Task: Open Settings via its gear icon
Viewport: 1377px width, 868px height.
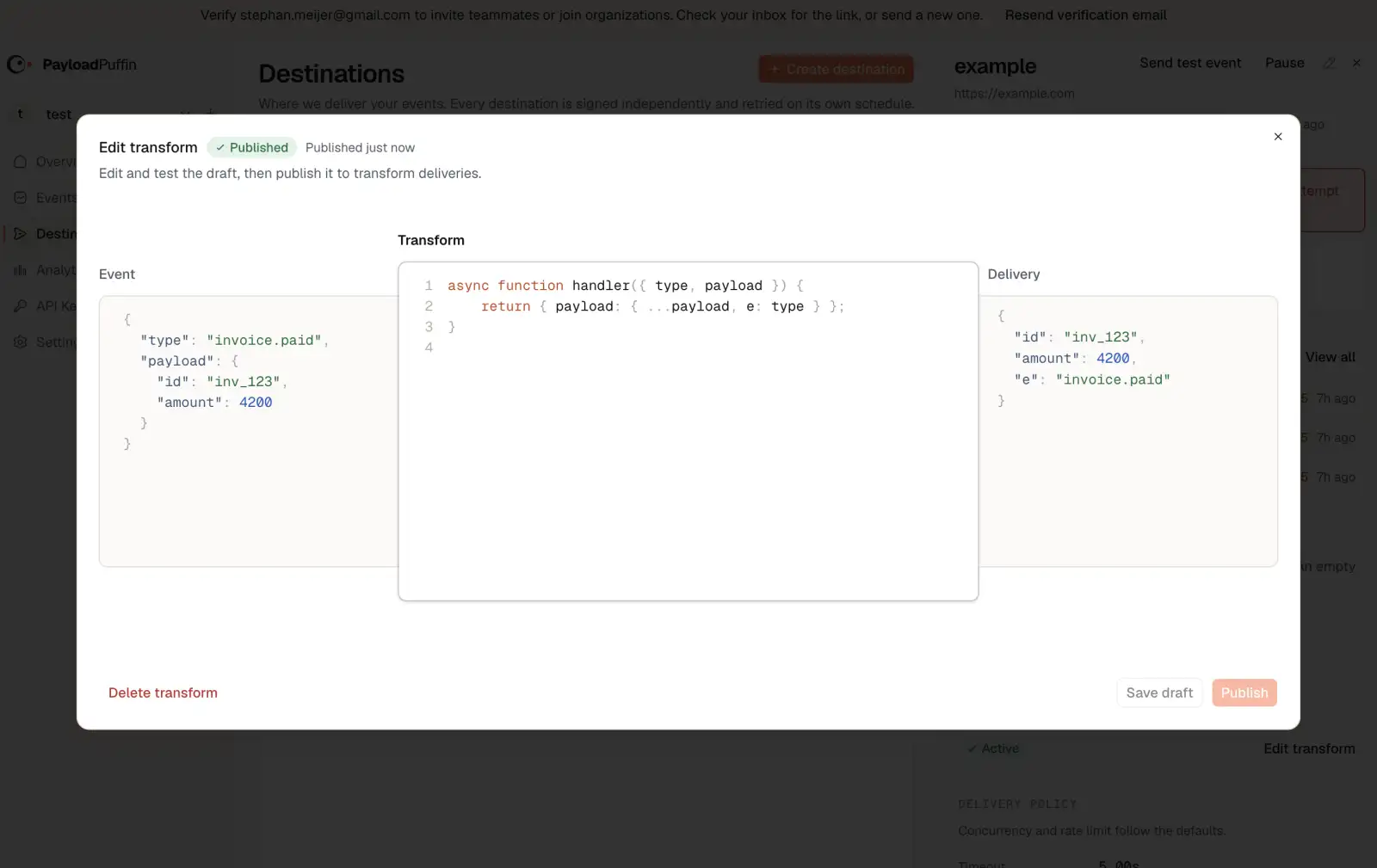Action: tap(21, 342)
